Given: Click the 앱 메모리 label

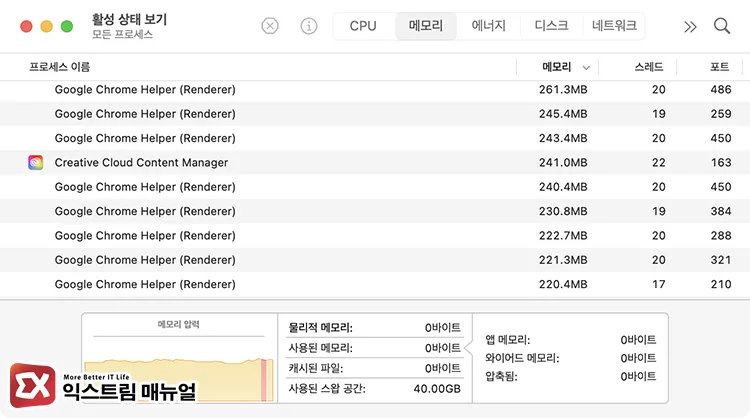Looking at the screenshot, I should (507, 340).
